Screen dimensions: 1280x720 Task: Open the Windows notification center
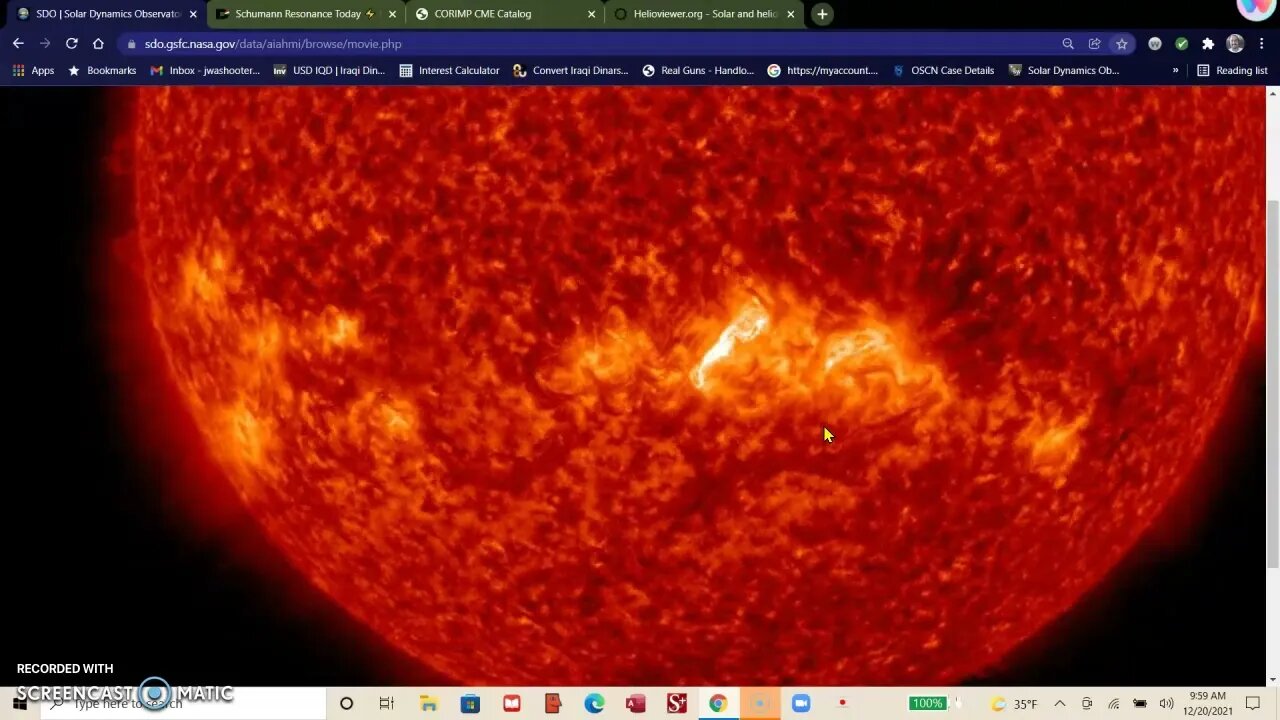(1253, 703)
